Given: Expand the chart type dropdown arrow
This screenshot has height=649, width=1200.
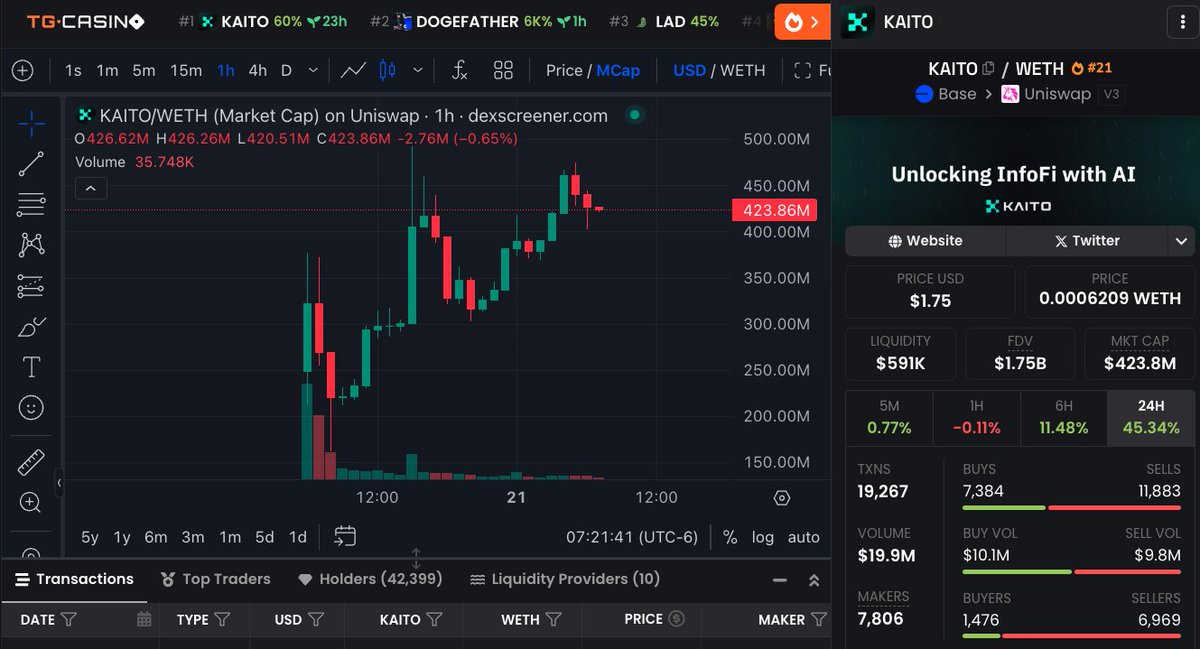Looking at the screenshot, I should tap(418, 70).
